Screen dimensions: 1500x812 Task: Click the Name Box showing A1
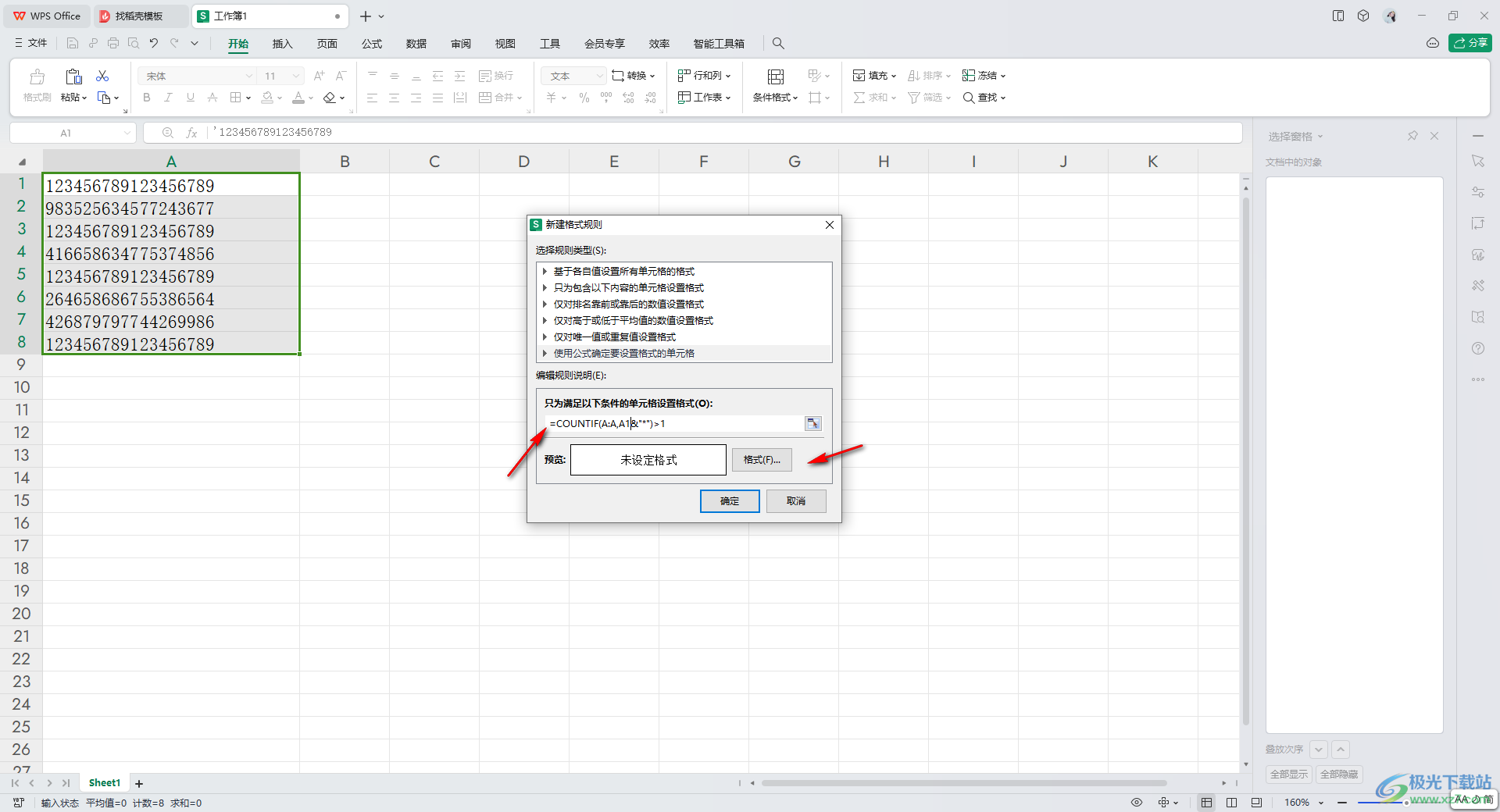coord(66,133)
